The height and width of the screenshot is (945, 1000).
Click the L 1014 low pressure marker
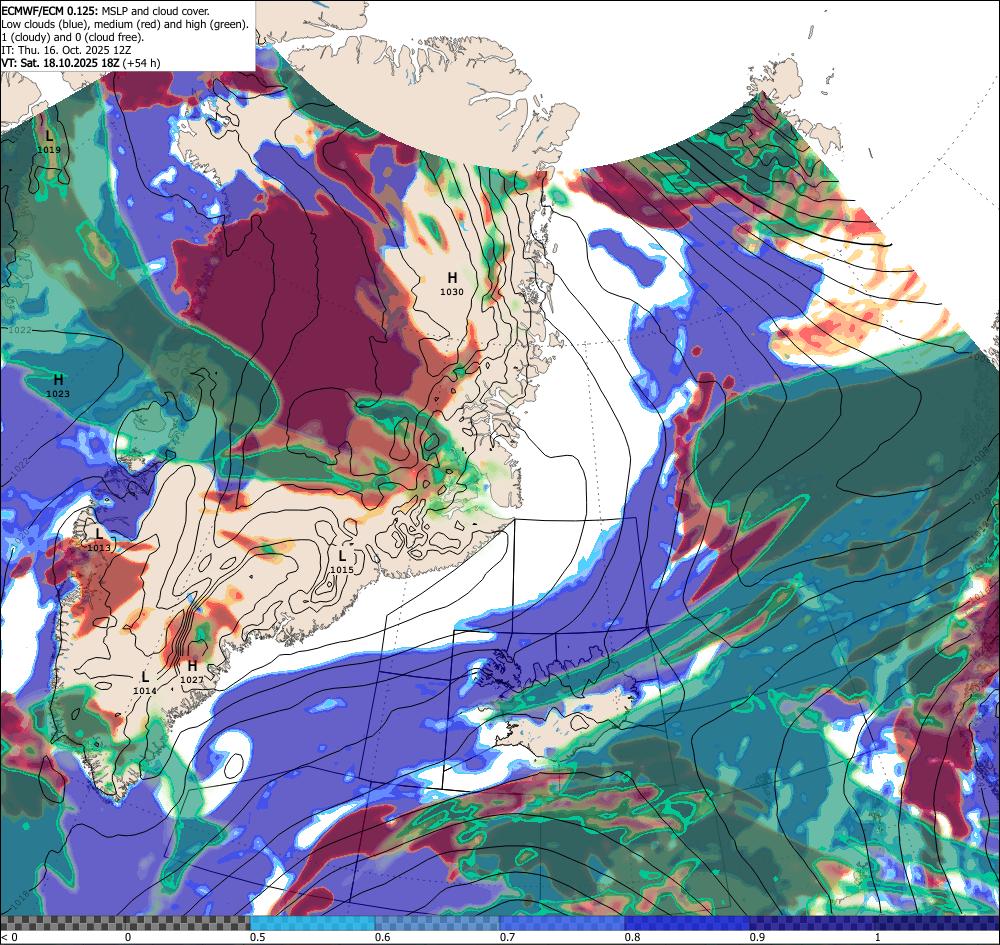[145, 682]
